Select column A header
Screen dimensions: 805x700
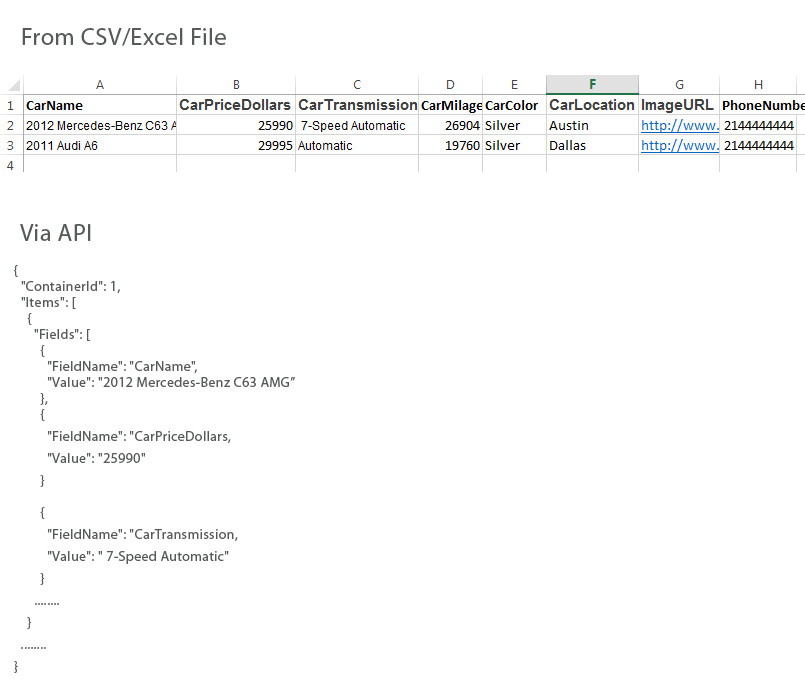click(100, 85)
